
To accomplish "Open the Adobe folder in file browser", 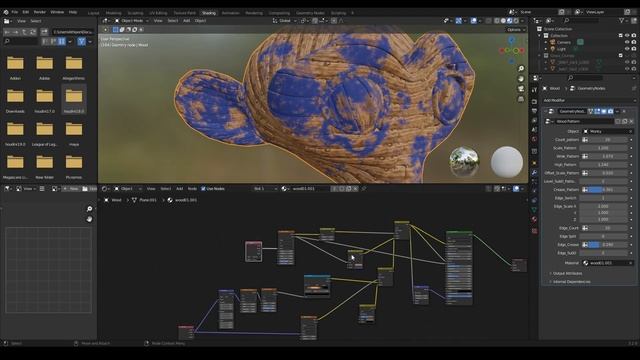I will point(44,68).
